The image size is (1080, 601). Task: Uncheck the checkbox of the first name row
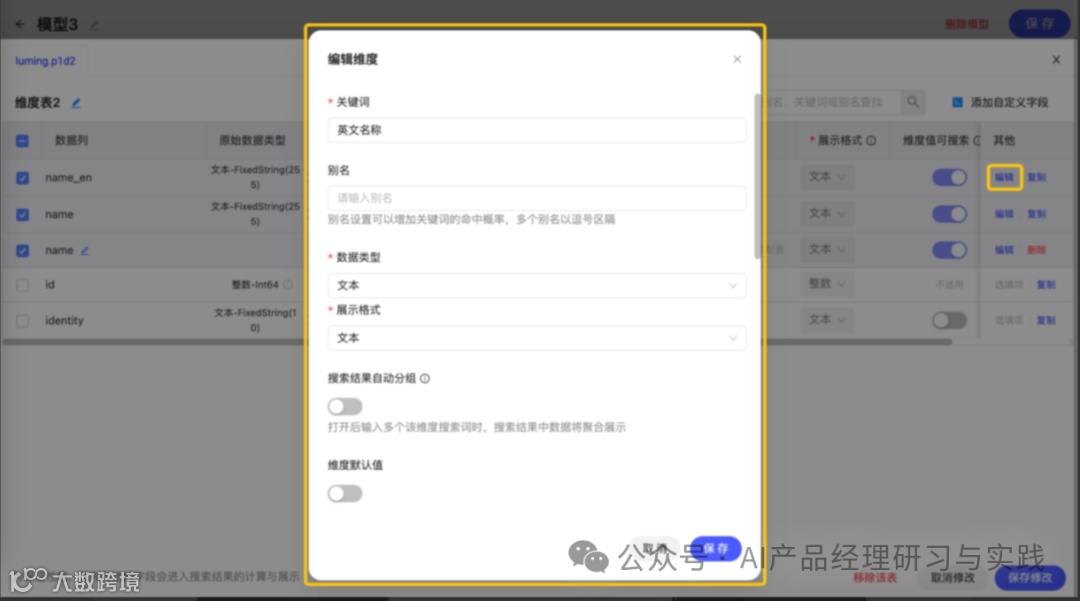[22, 215]
